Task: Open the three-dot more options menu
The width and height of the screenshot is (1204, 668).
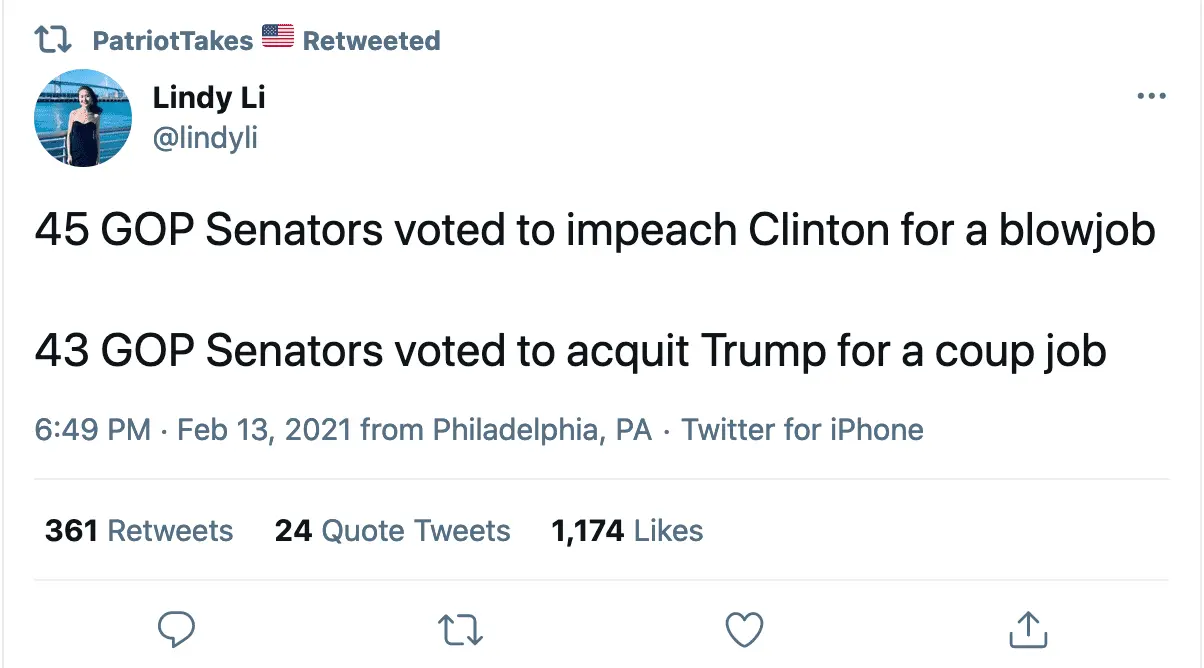Action: click(1152, 97)
